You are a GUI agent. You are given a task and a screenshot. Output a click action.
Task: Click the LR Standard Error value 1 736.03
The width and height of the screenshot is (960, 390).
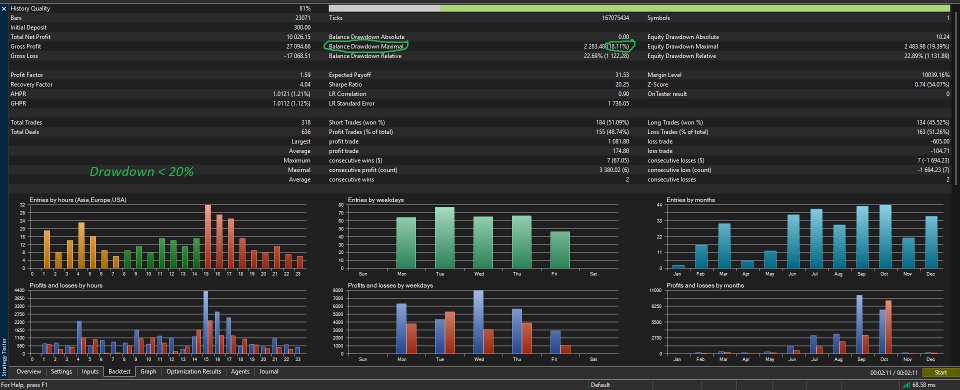(x=618, y=103)
